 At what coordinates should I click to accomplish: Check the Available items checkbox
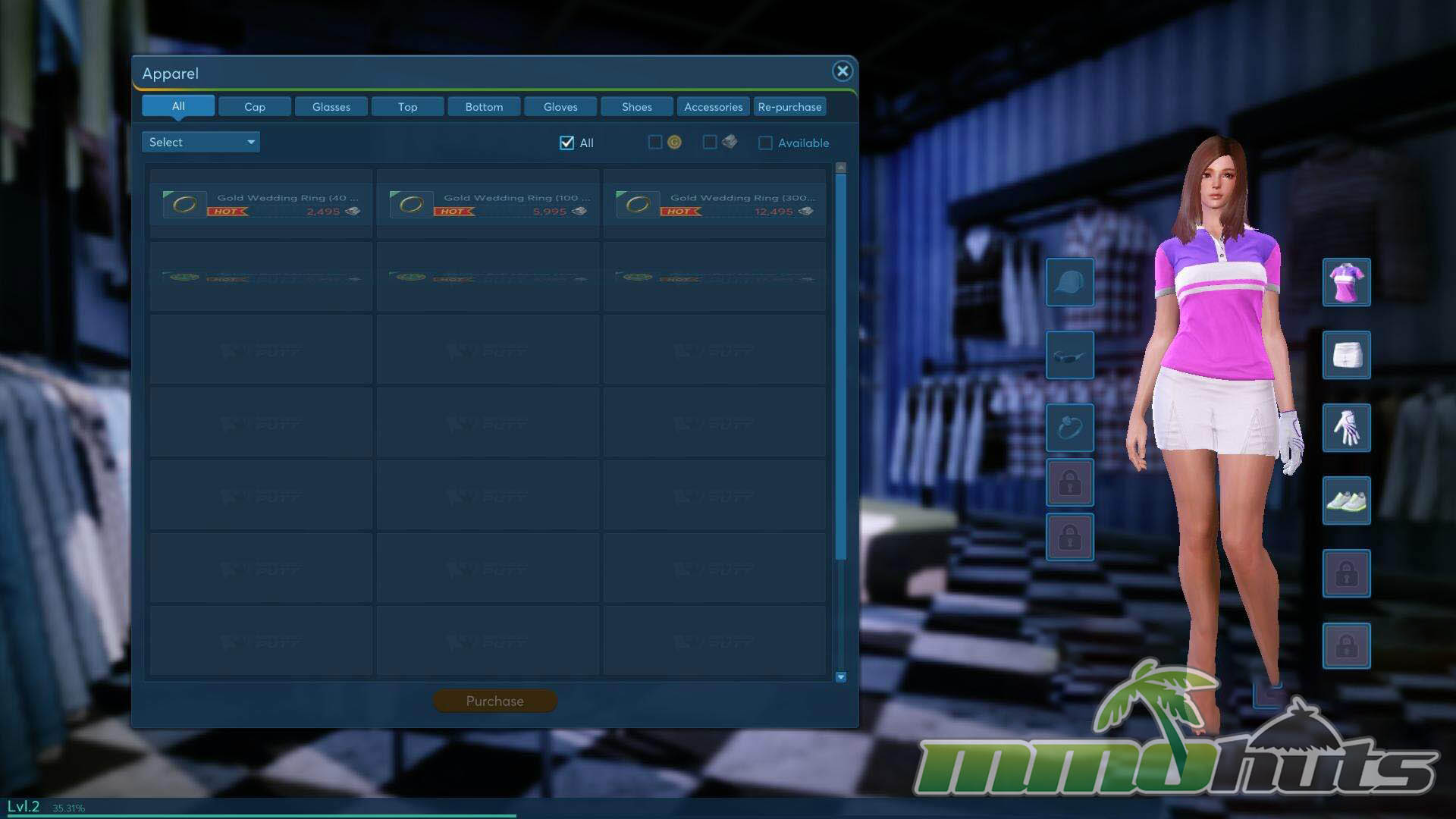pyautogui.click(x=765, y=143)
